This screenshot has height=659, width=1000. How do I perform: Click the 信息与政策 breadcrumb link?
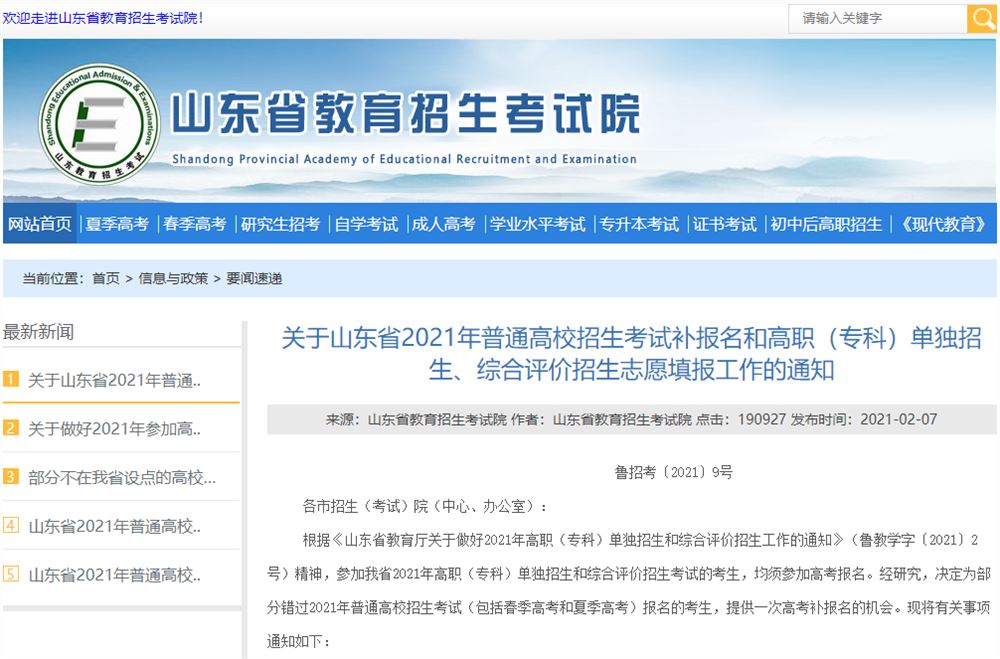coord(173,278)
